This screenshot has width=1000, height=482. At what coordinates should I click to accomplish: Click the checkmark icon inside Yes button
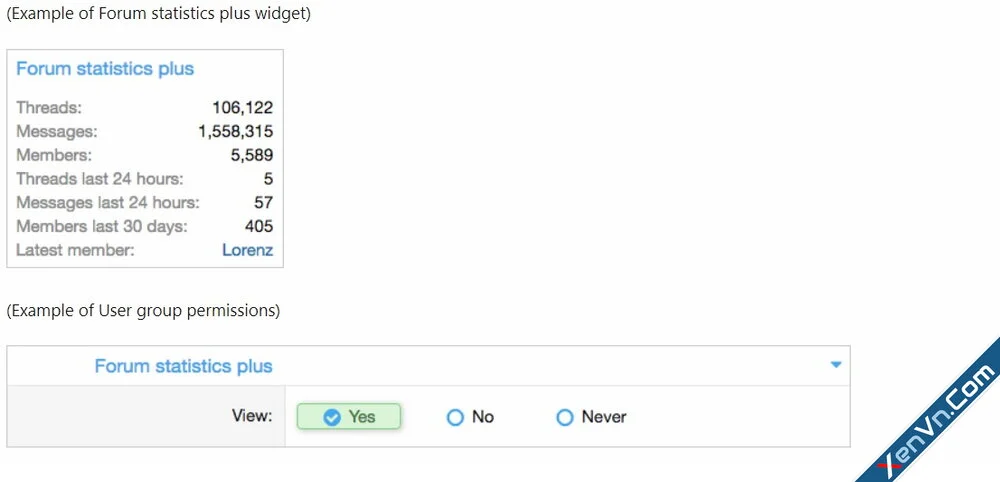click(332, 417)
